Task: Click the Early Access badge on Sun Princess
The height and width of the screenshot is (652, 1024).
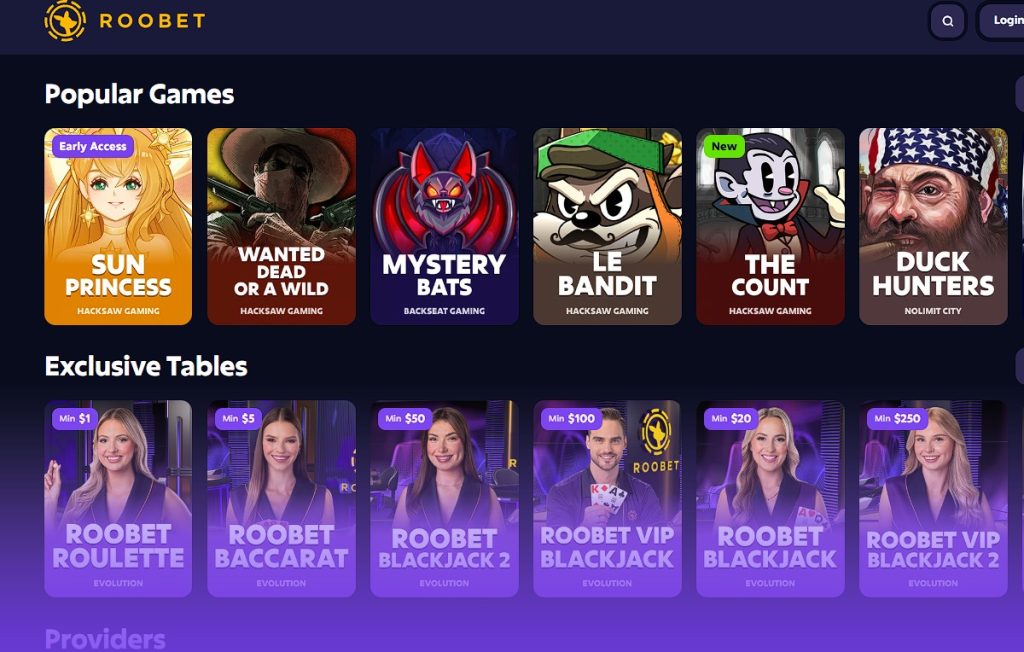Action: click(93, 146)
